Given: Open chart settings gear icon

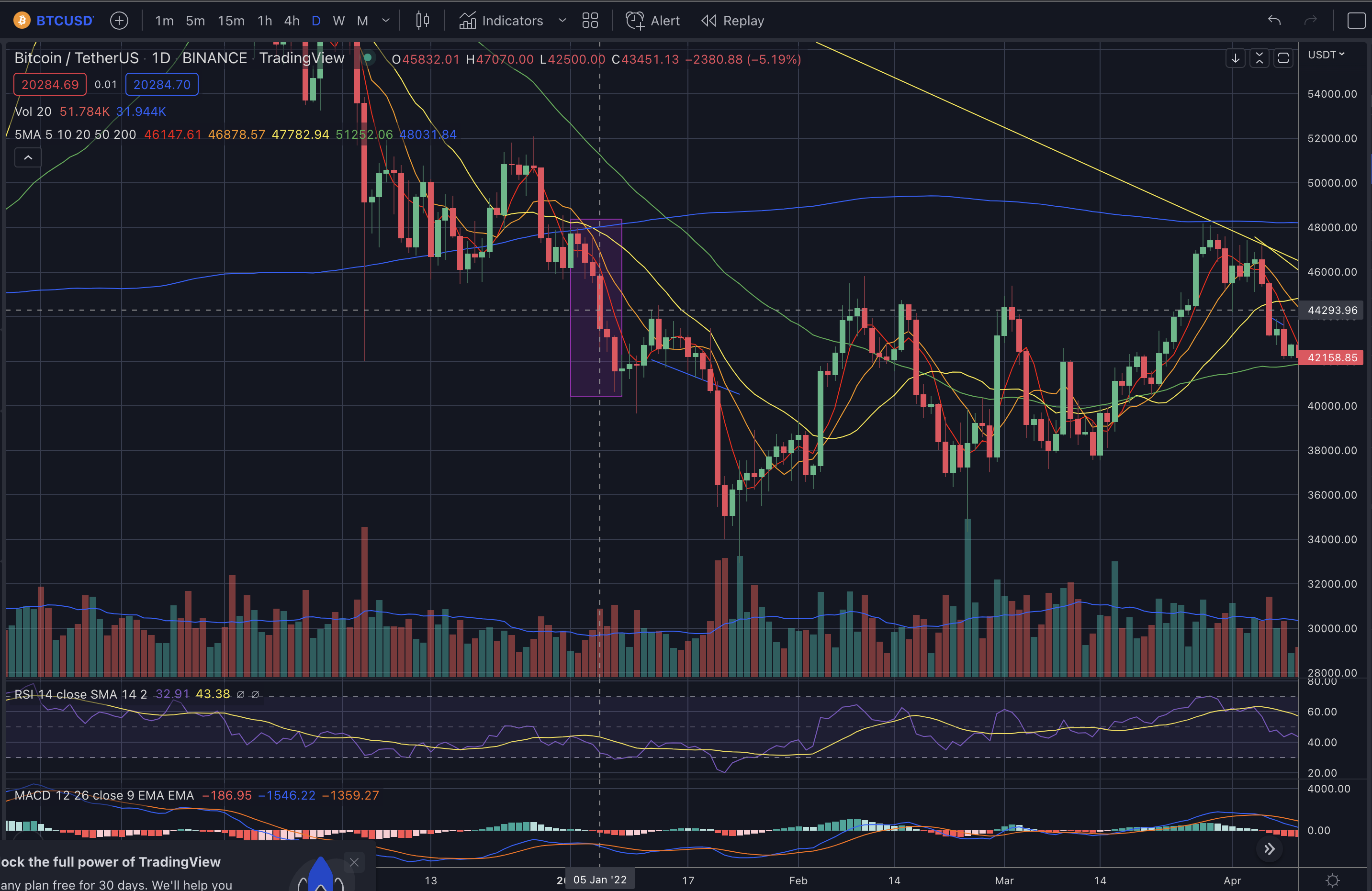Looking at the screenshot, I should tap(1332, 880).
